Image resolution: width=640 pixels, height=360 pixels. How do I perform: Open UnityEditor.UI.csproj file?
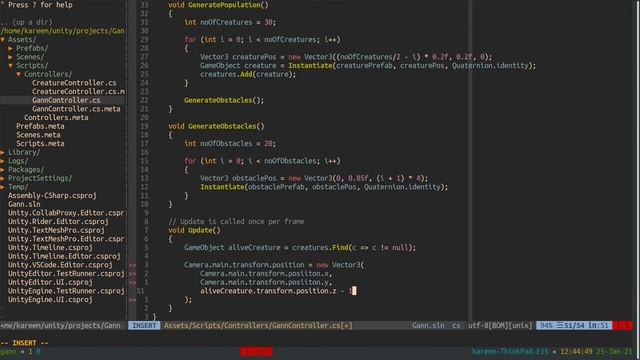(50, 282)
